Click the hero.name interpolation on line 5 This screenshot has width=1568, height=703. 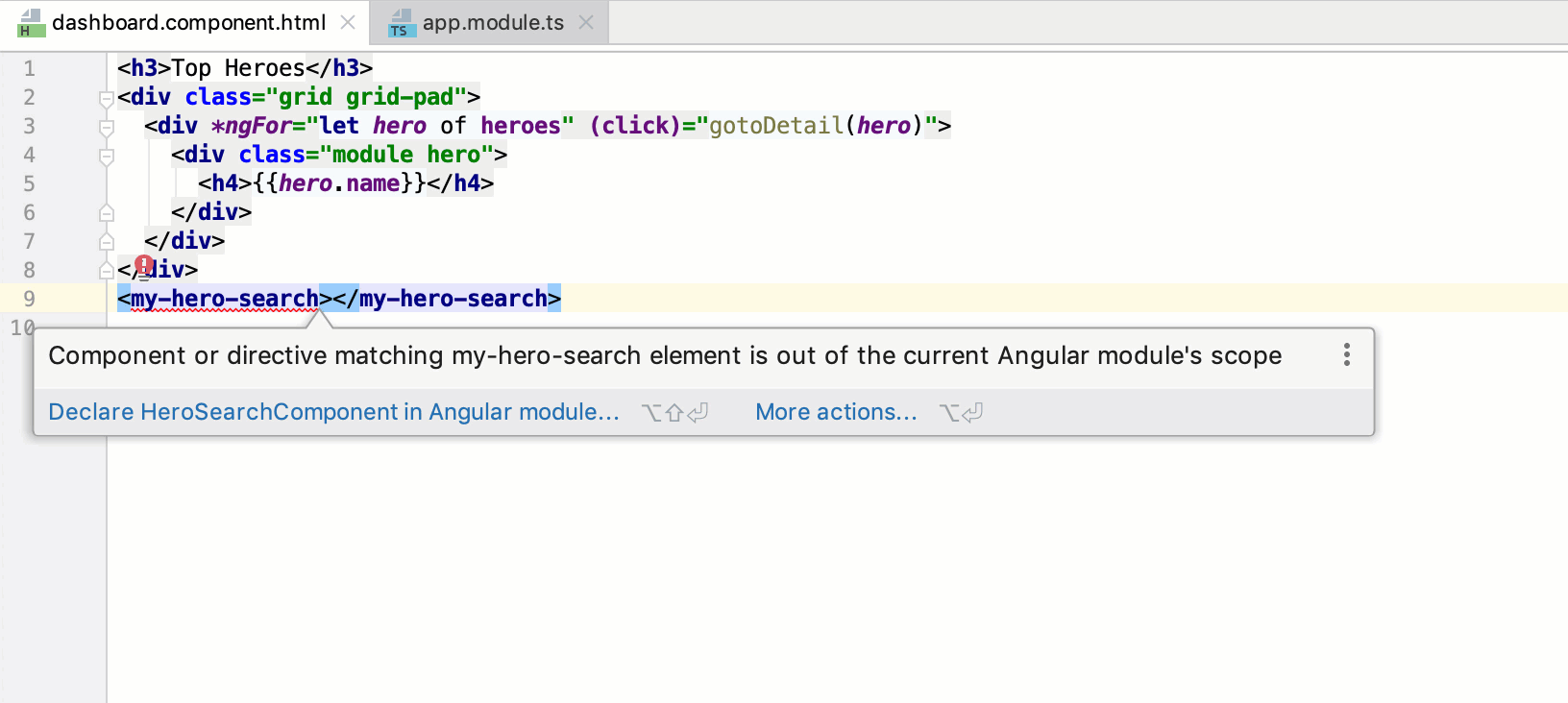pos(339,183)
